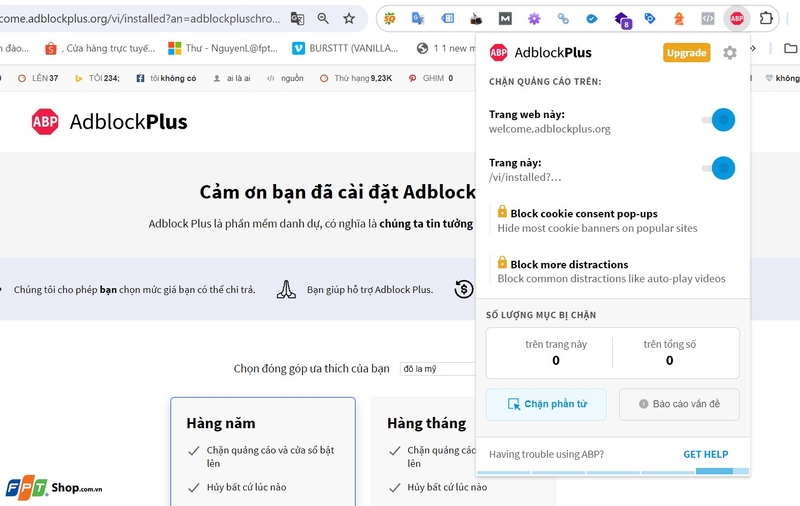Select the 'Hàng năm' contribution card
The width and height of the screenshot is (800, 506).
tap(263, 451)
